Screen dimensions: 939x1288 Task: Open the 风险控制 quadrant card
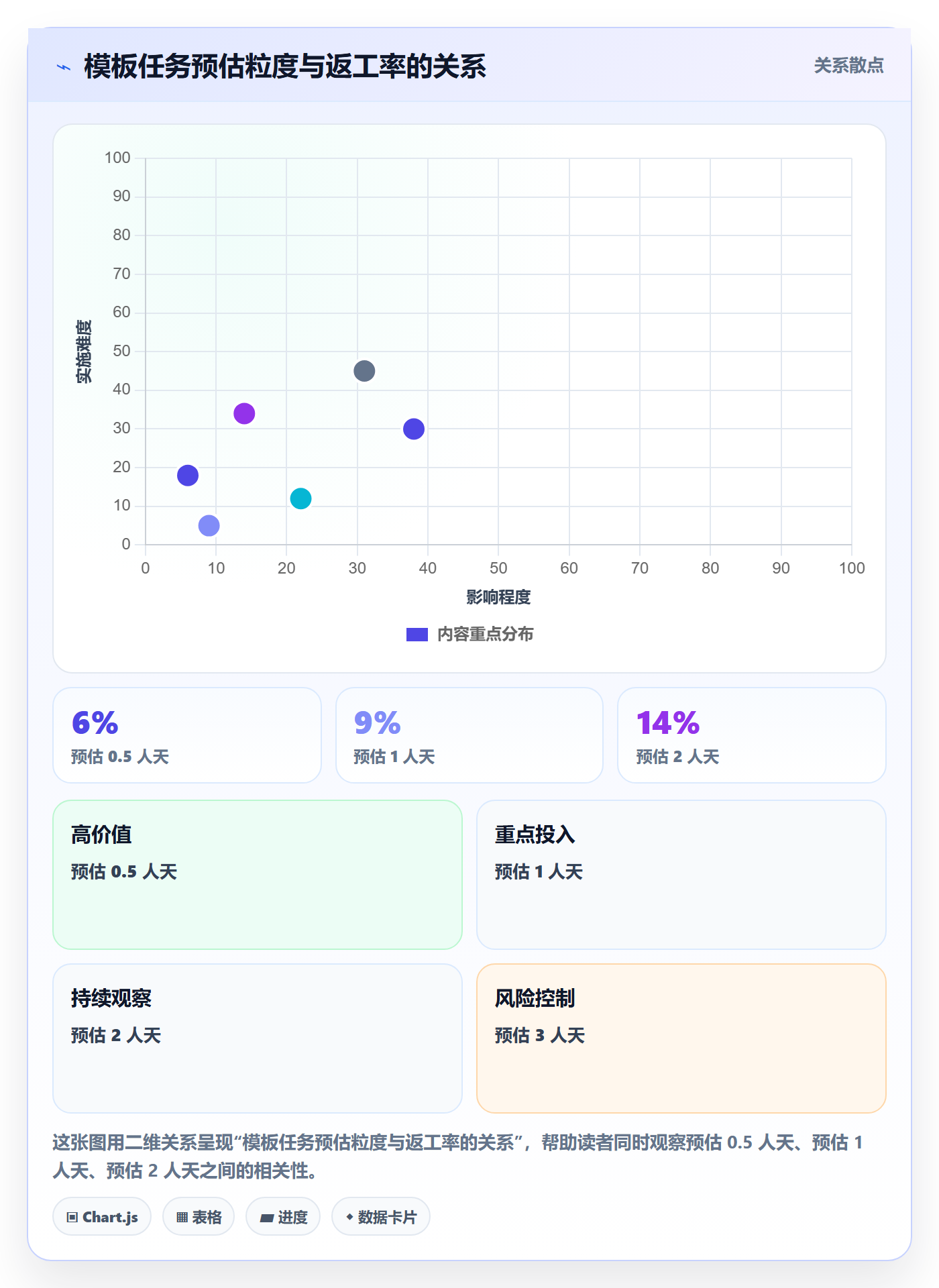[x=681, y=1038]
